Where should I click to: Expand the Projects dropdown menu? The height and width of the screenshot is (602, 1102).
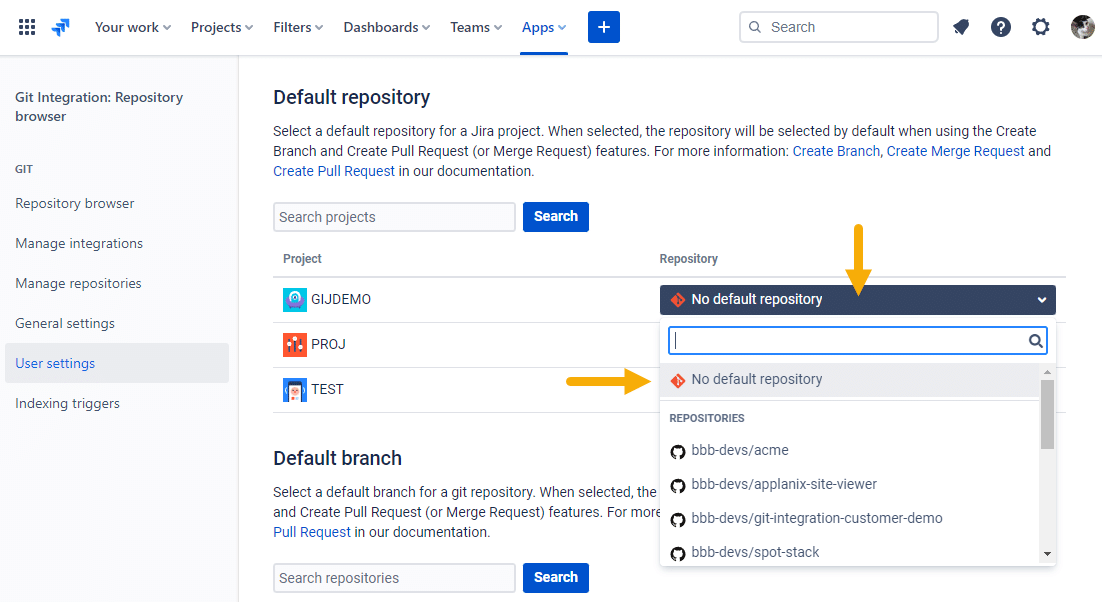click(x=221, y=27)
